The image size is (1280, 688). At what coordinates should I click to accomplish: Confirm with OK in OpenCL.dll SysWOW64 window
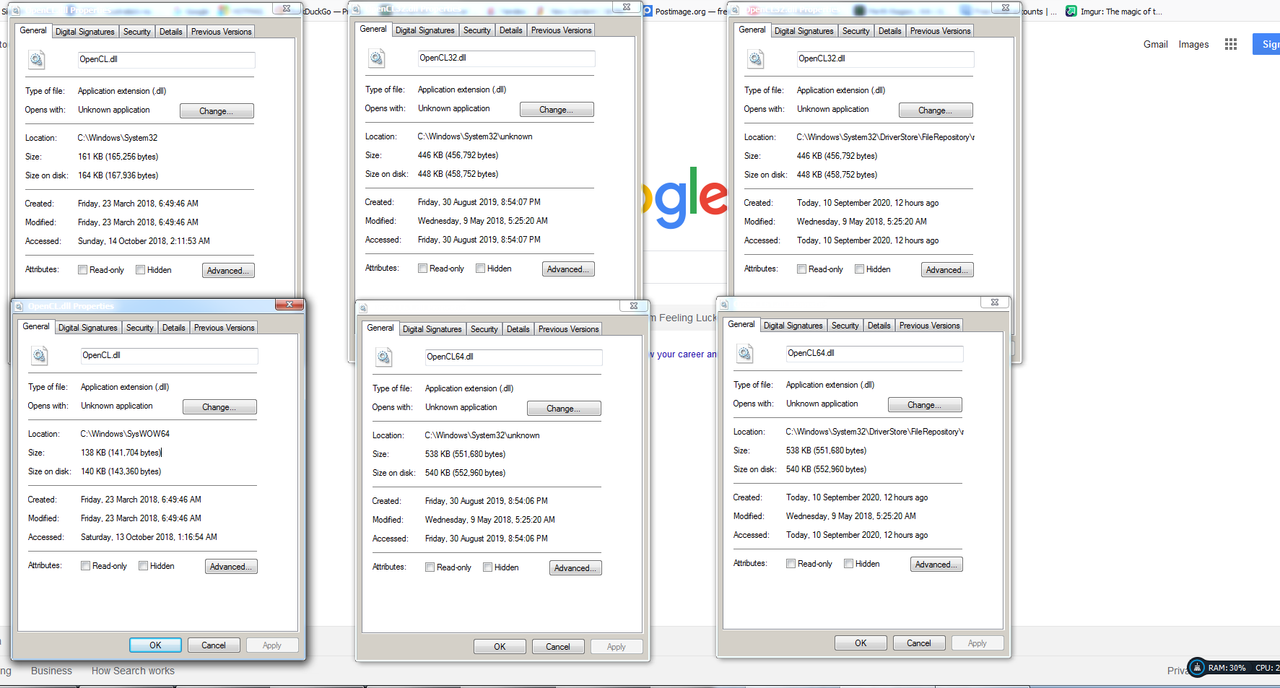155,645
